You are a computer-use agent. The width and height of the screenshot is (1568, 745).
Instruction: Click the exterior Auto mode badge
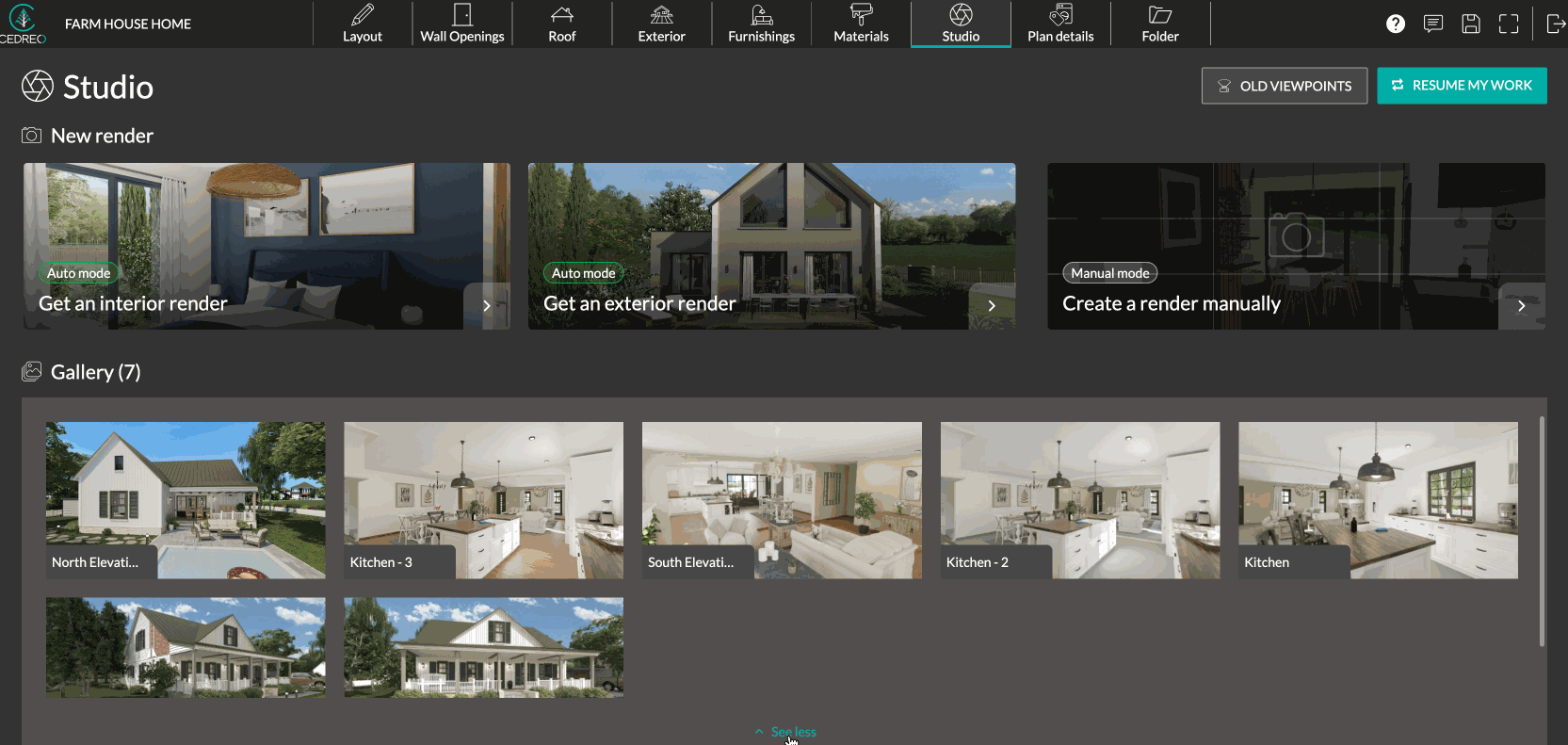(x=584, y=273)
